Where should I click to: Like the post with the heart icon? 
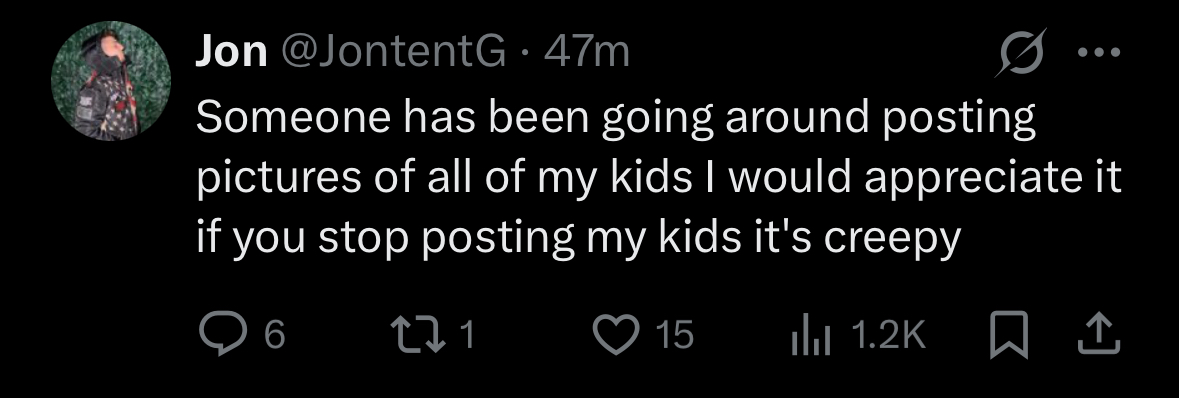pos(617,334)
